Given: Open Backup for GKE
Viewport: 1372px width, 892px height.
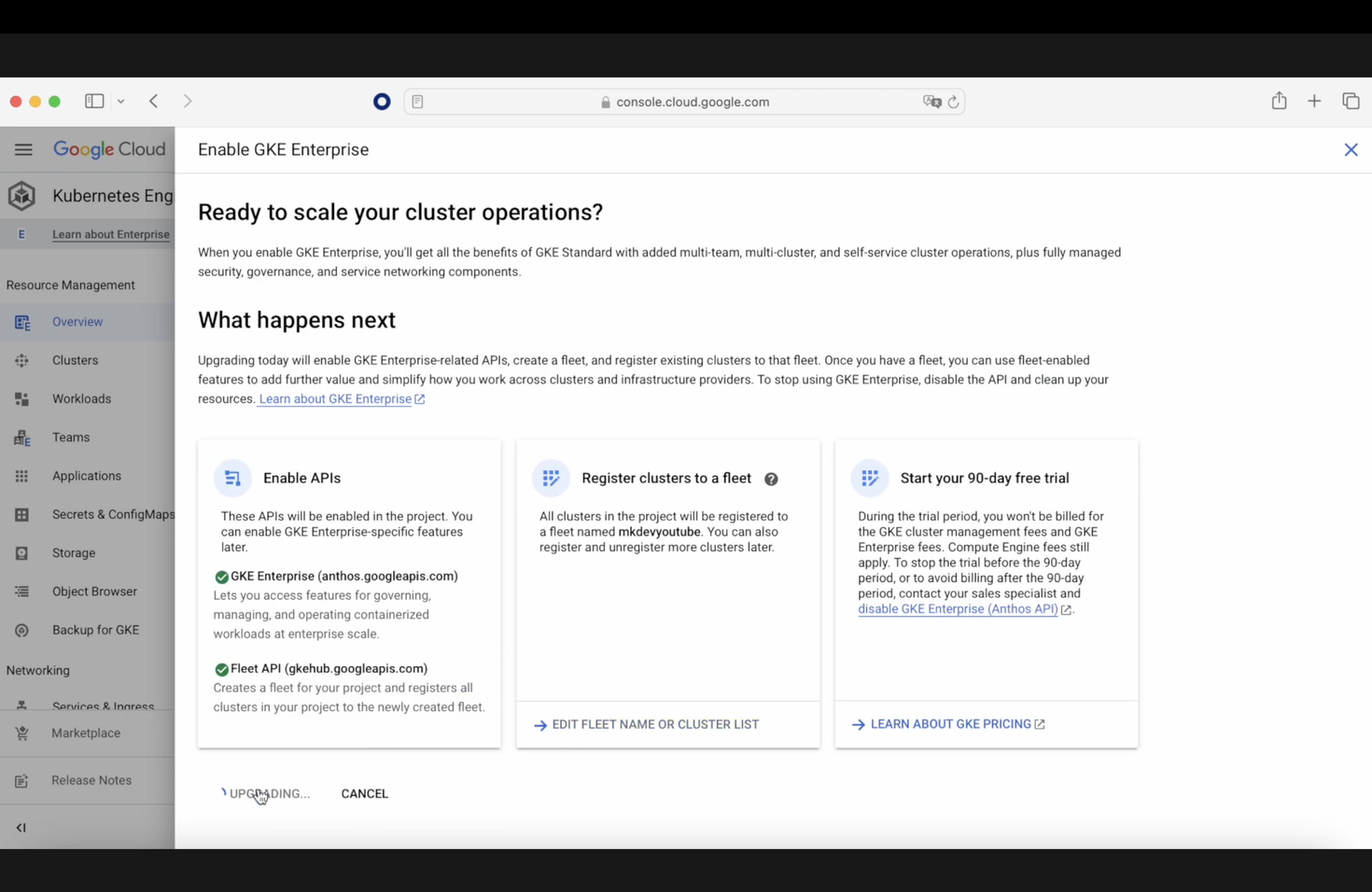Looking at the screenshot, I should (x=88, y=630).
